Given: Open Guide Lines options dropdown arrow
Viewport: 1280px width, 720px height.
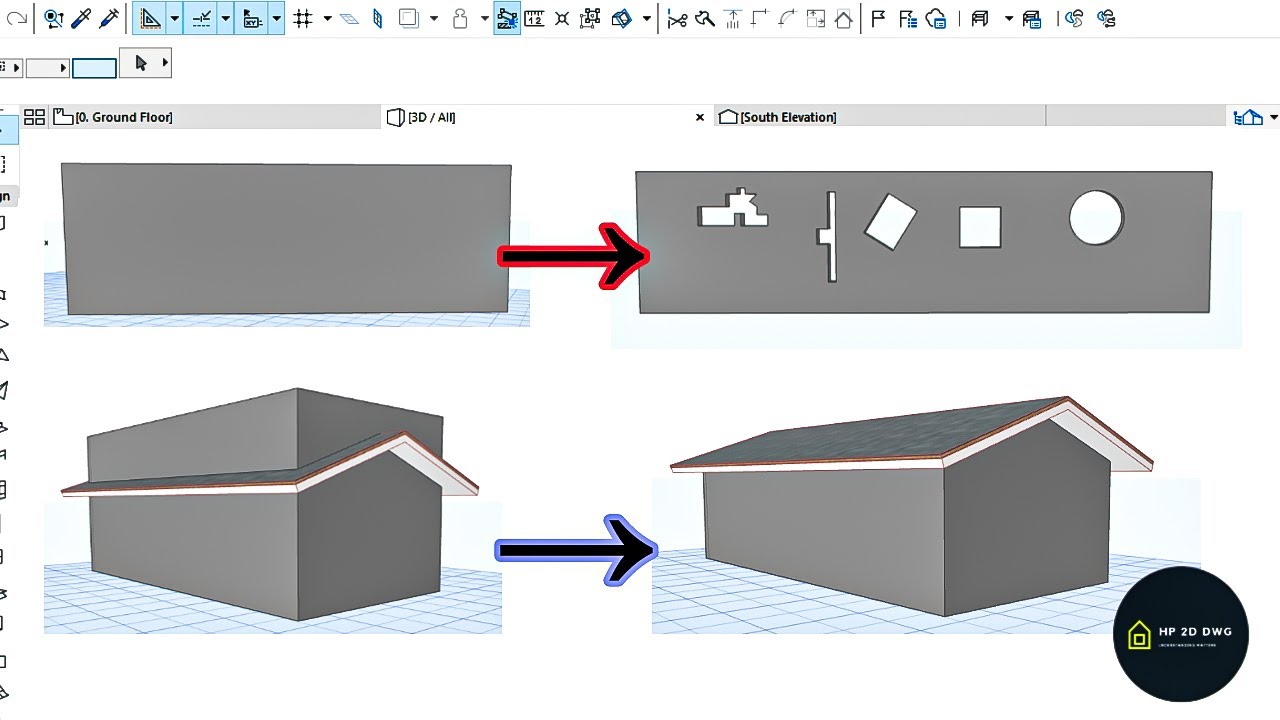Looking at the screenshot, I should (x=175, y=19).
